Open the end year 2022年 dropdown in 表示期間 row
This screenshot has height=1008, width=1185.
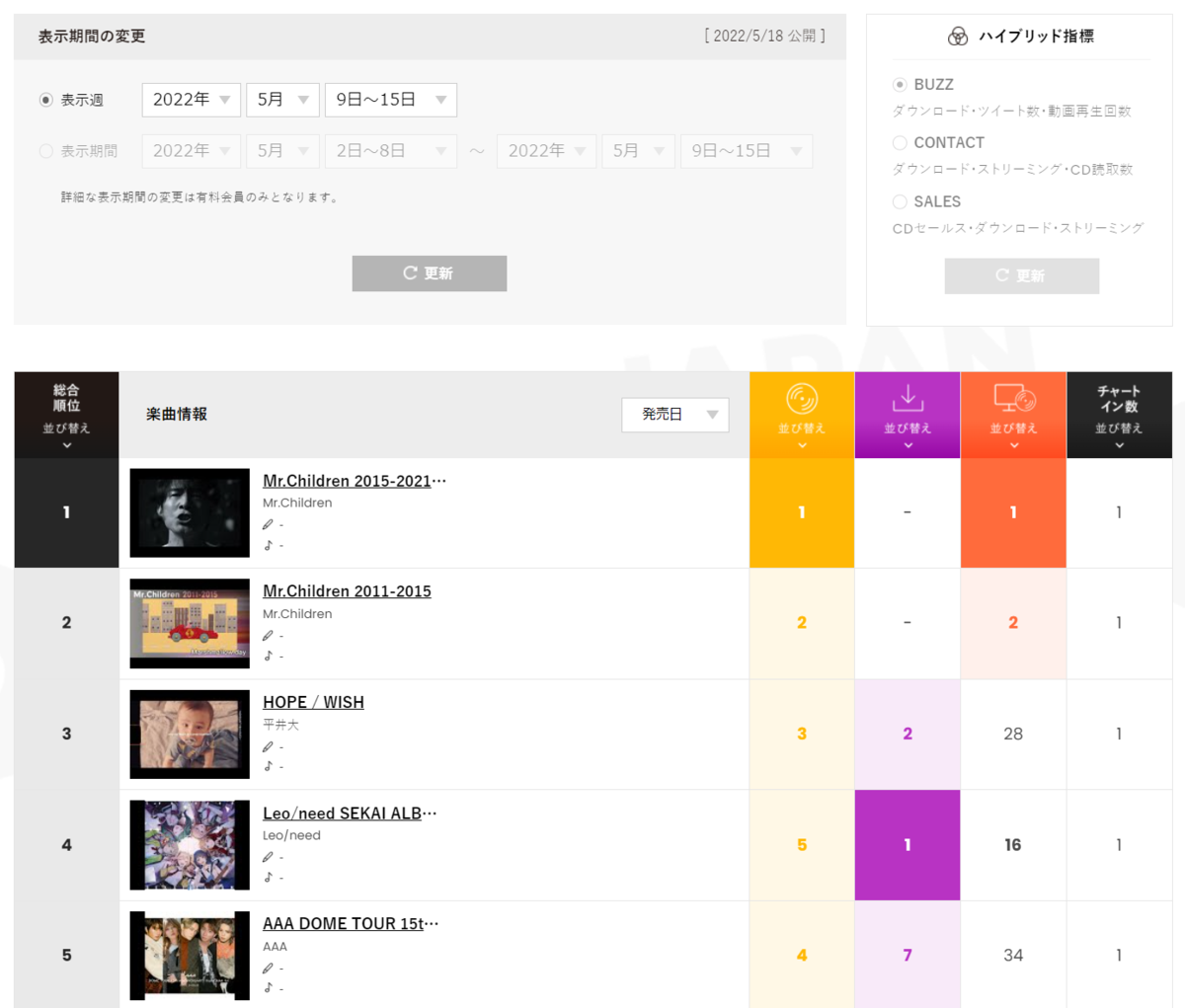pos(547,151)
